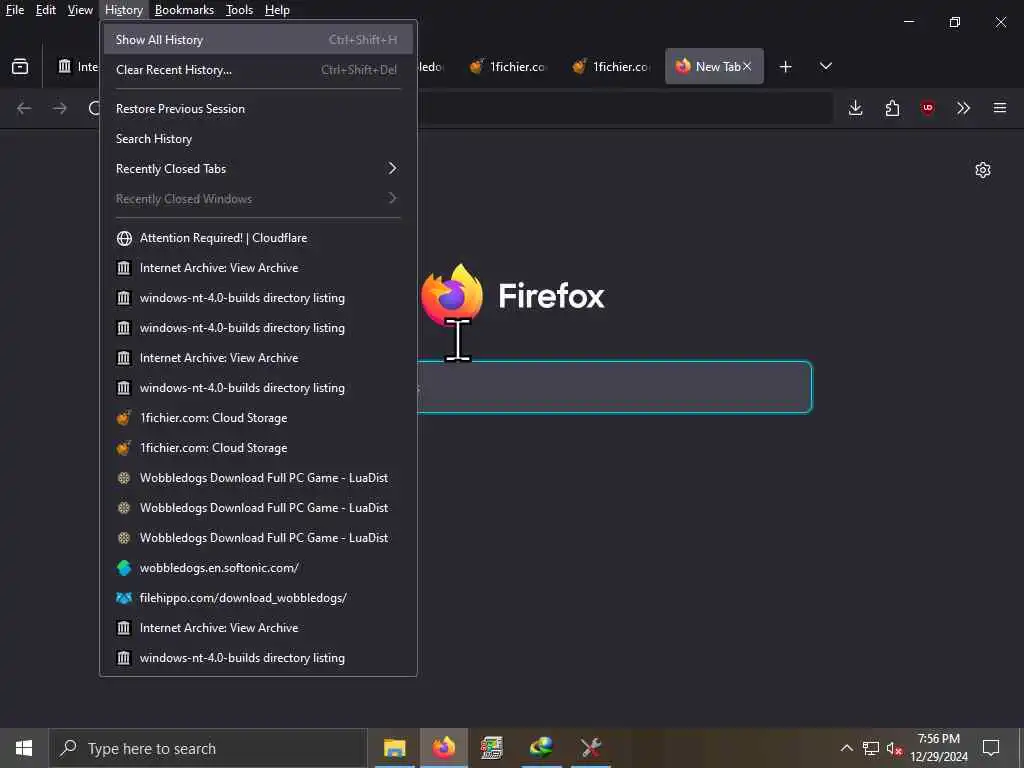This screenshot has width=1024, height=768.
Task: Close the New Tab tab
Action: coord(747,67)
